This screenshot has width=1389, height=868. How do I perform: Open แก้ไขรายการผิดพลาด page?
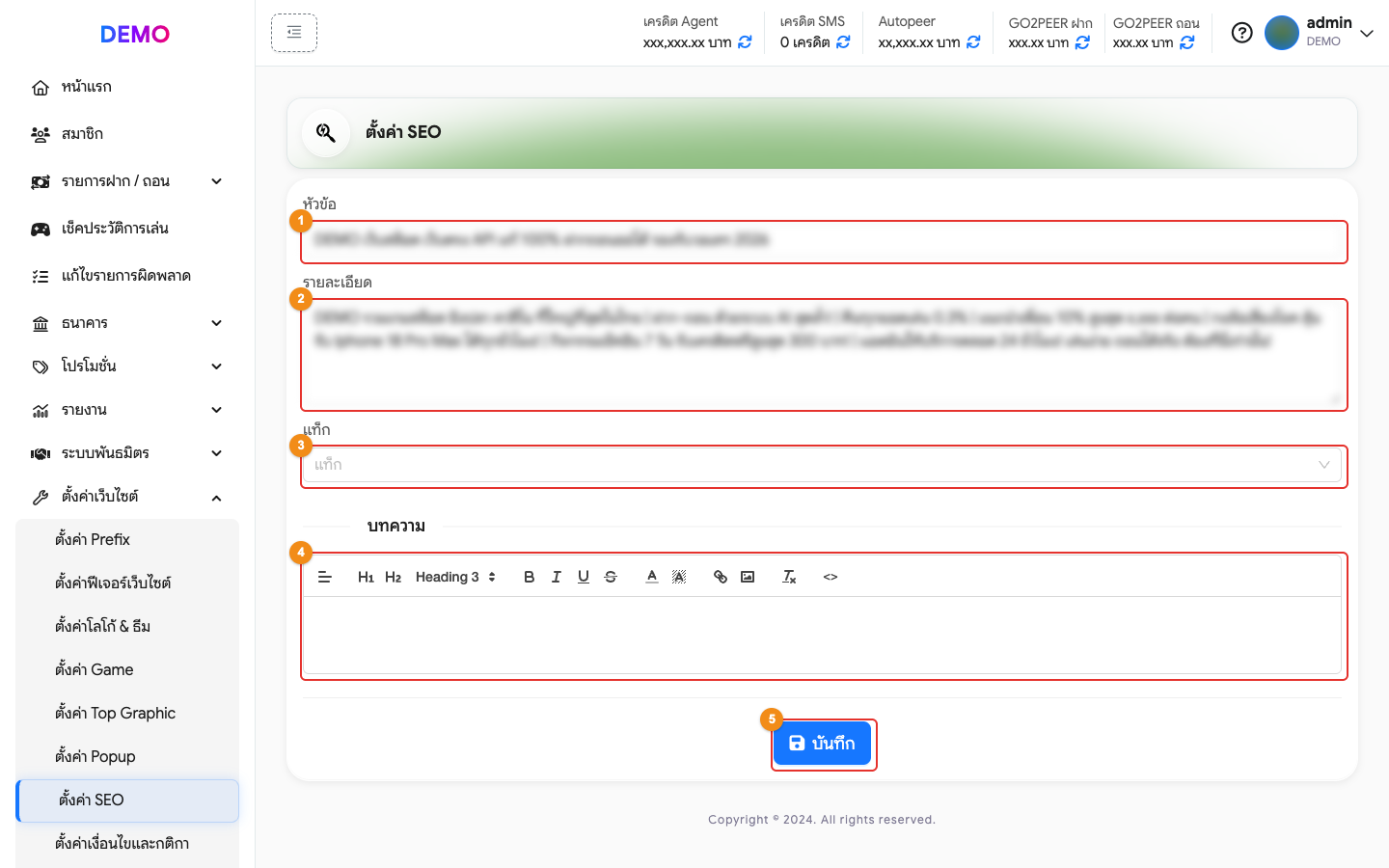pos(127,276)
